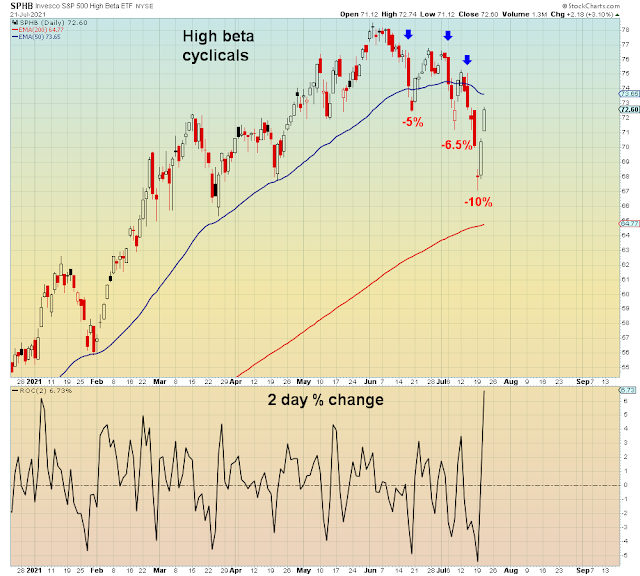Click the last white candlestick closing at 72.60
The width and height of the screenshot is (640, 576).
484,120
